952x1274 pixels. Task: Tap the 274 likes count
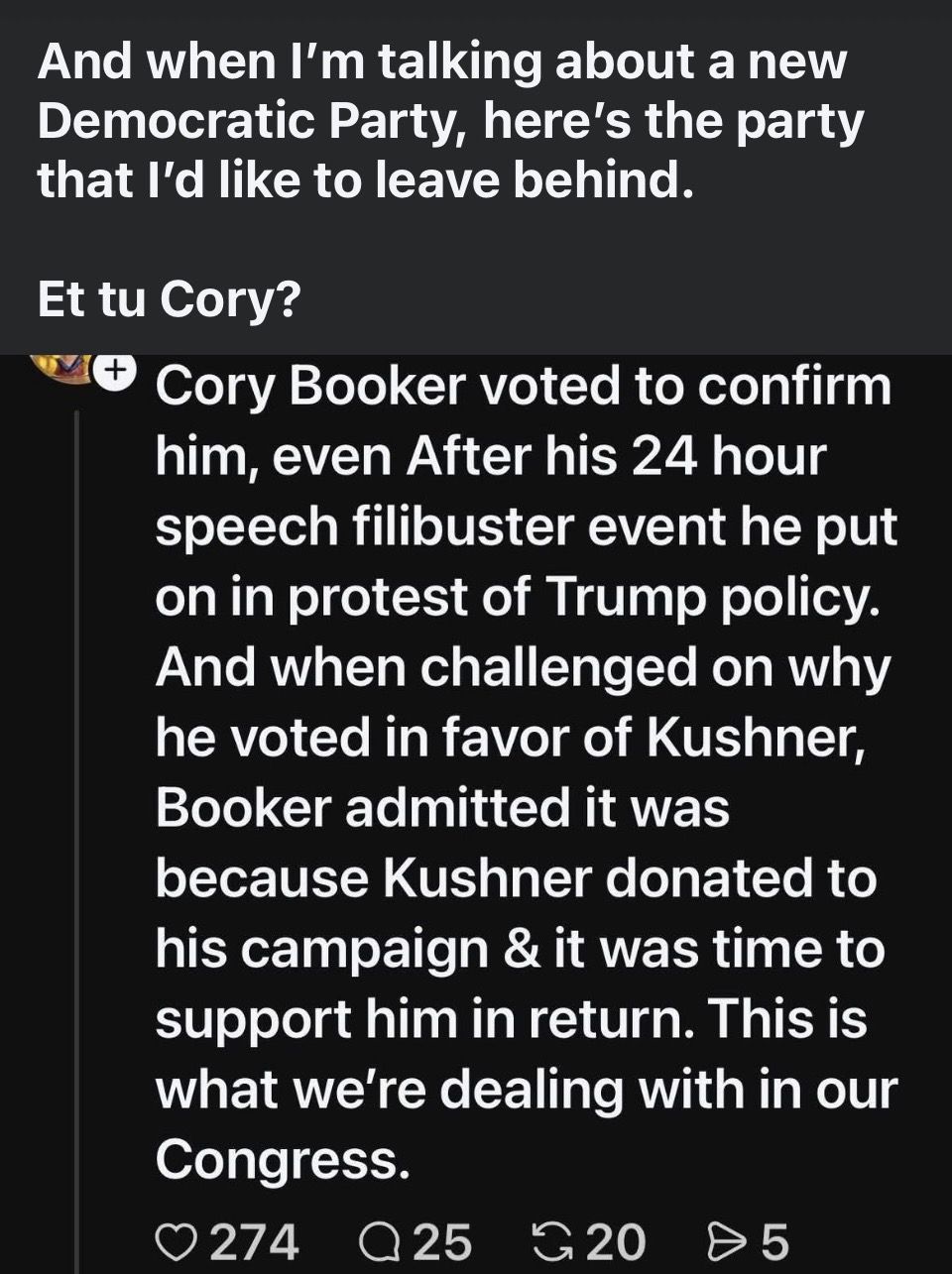click(255, 1240)
